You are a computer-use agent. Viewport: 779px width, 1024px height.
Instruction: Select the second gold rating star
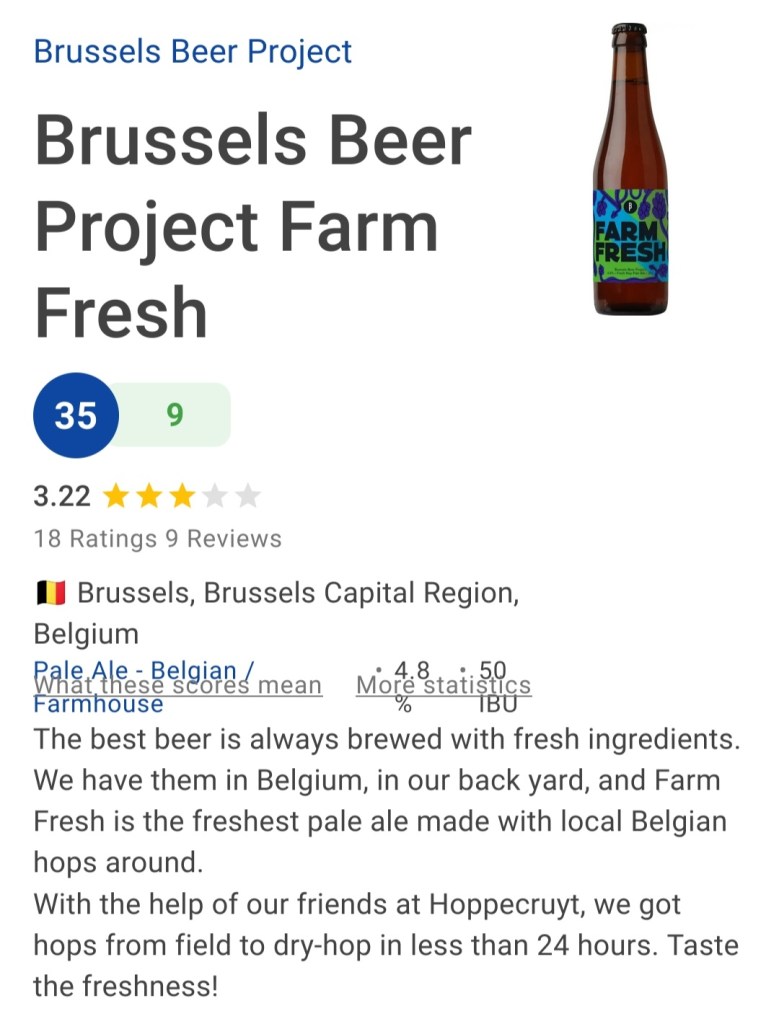coord(149,496)
